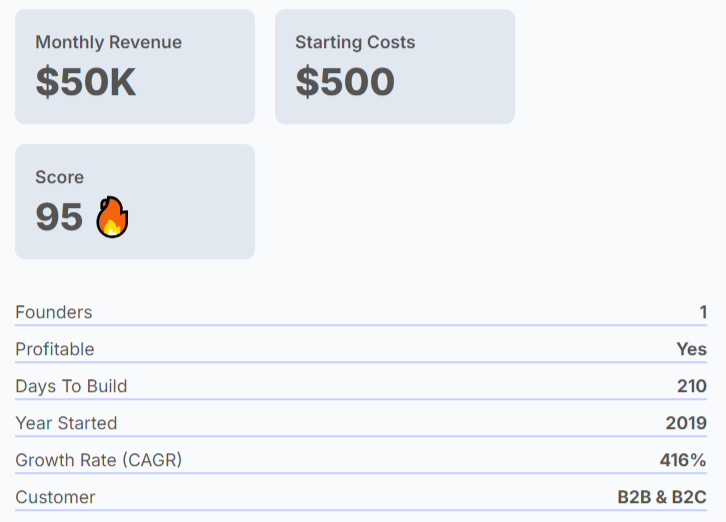Image resolution: width=726 pixels, height=522 pixels.
Task: Click the 416% growth rate value
Action: point(683,460)
